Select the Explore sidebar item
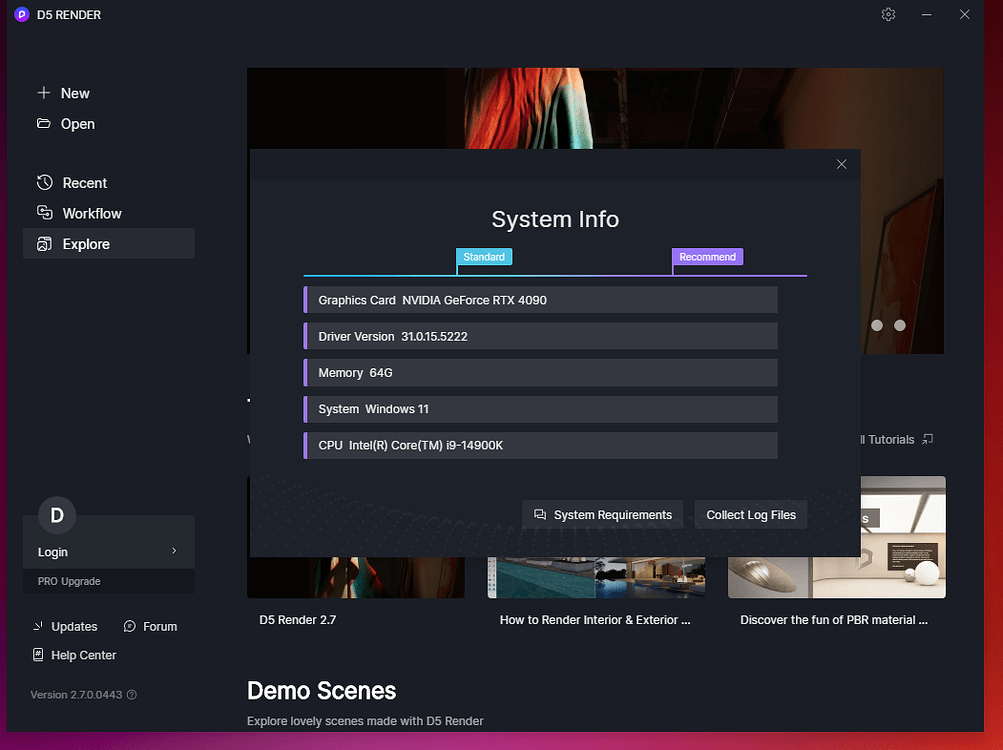Image resolution: width=1003 pixels, height=750 pixels. pos(109,244)
